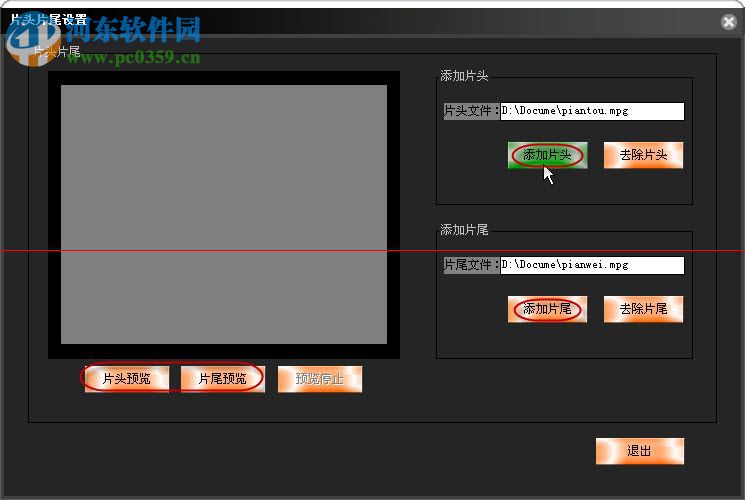This screenshot has height=500, width=745.
Task: Select the 片尾文件: label
Action: pyautogui.click(x=471, y=265)
